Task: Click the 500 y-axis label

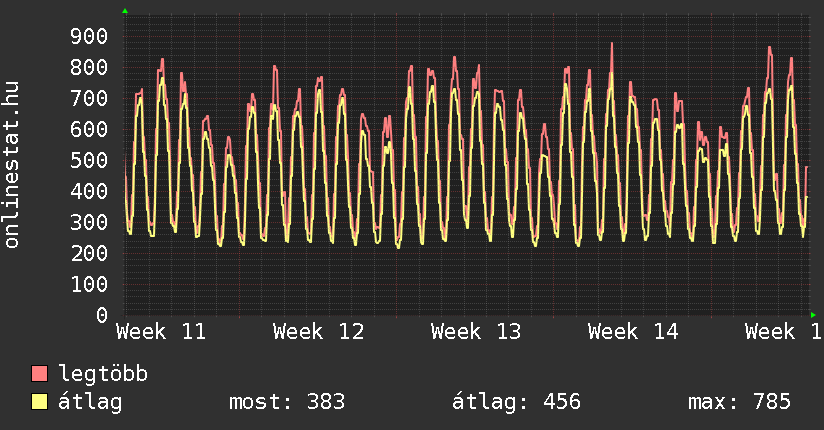Action: tap(88, 161)
